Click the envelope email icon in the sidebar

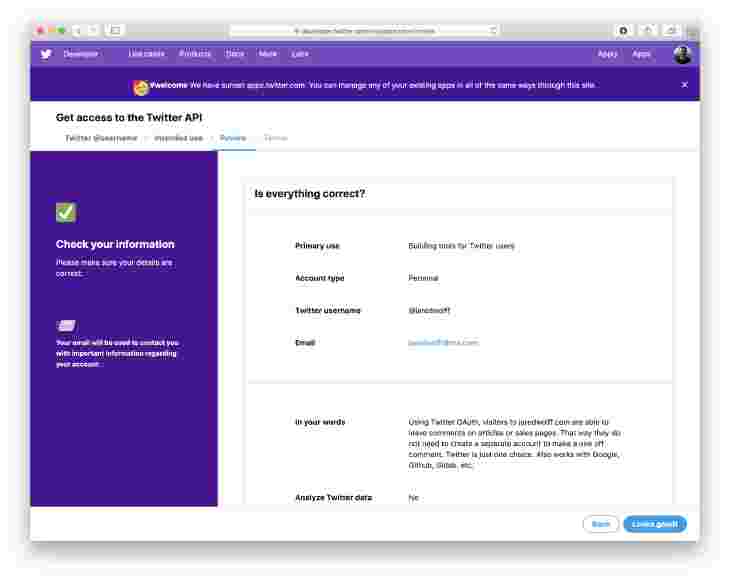pyautogui.click(x=66, y=325)
